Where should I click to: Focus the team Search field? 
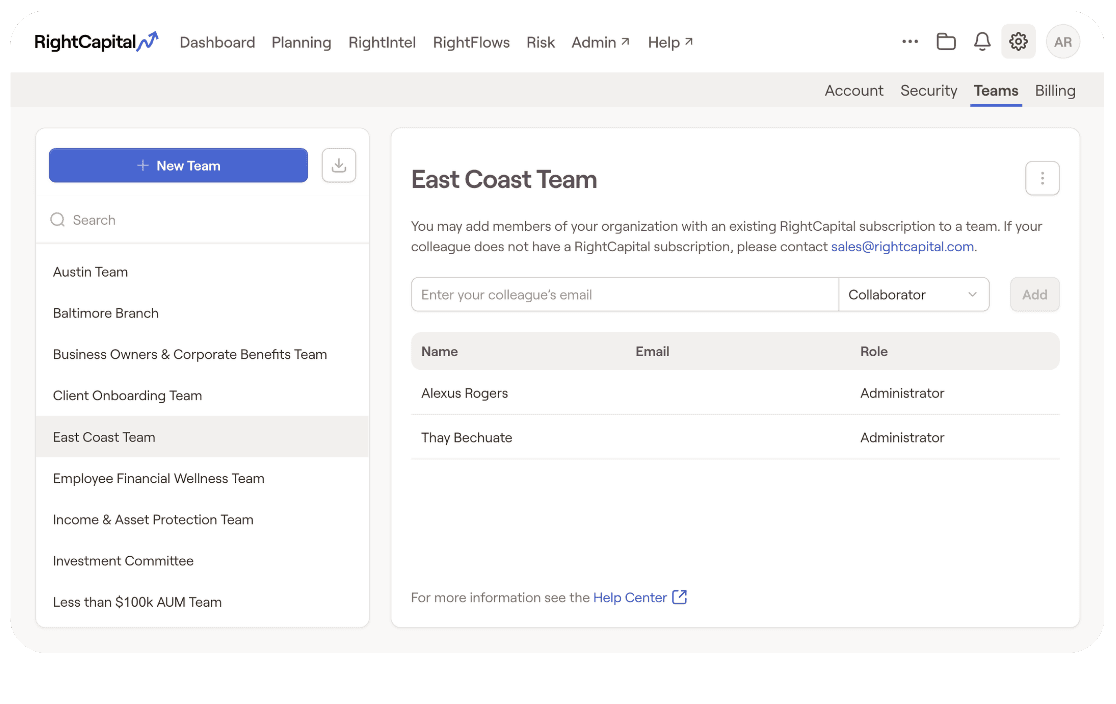click(202, 220)
